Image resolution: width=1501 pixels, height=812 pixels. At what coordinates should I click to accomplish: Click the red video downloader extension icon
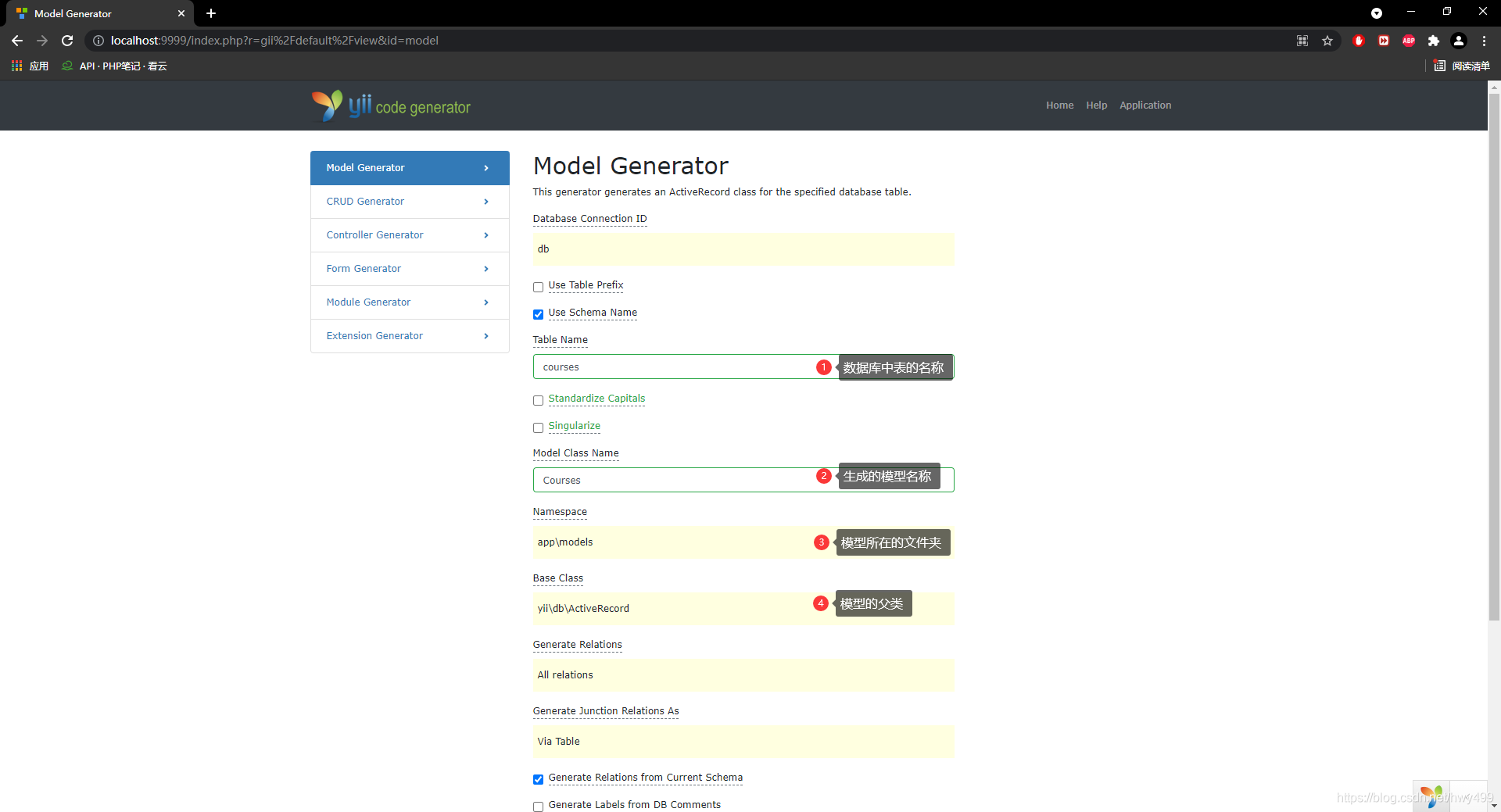coord(1384,41)
